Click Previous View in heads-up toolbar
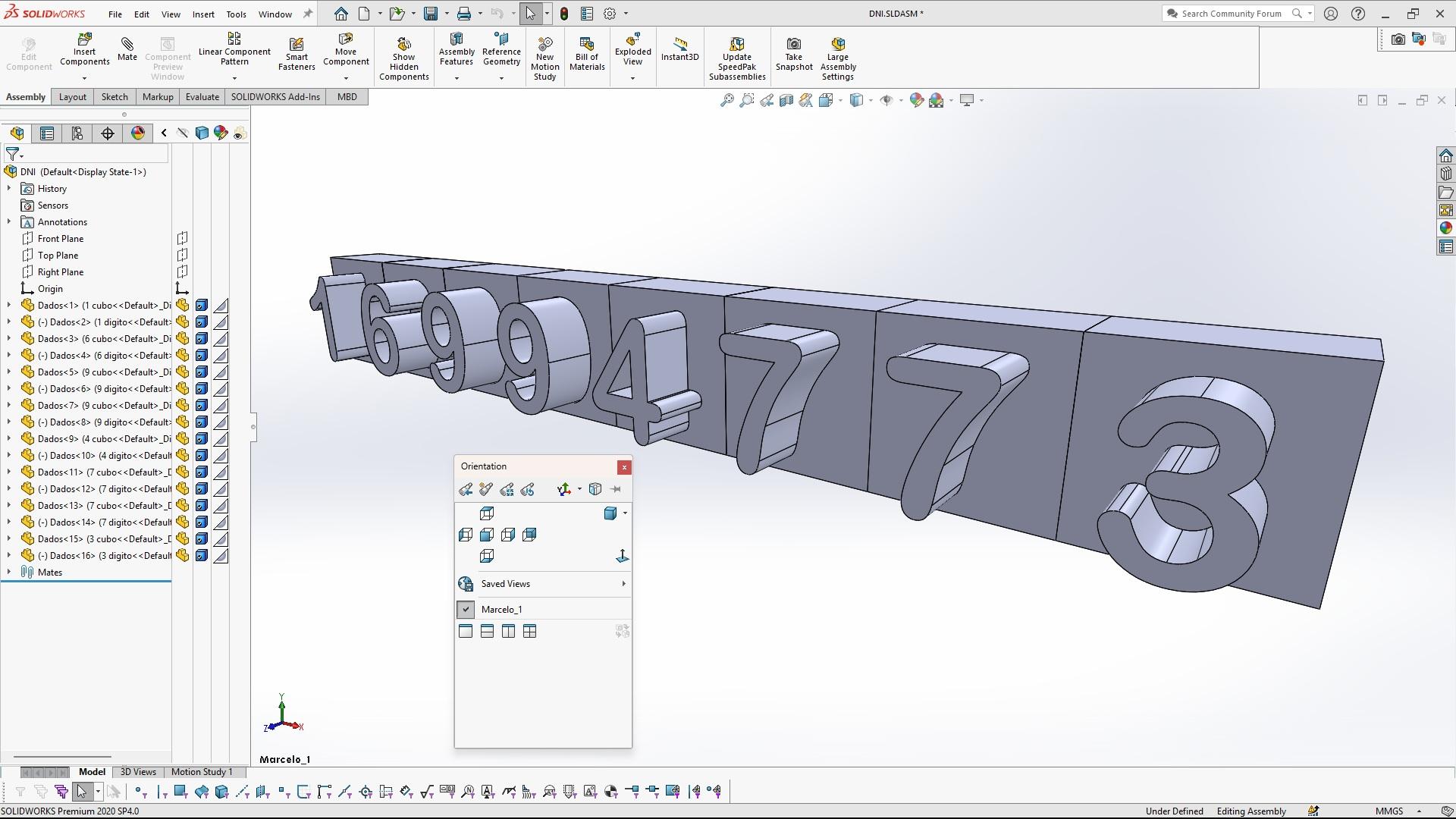This screenshot has width=1456, height=819. (x=767, y=100)
